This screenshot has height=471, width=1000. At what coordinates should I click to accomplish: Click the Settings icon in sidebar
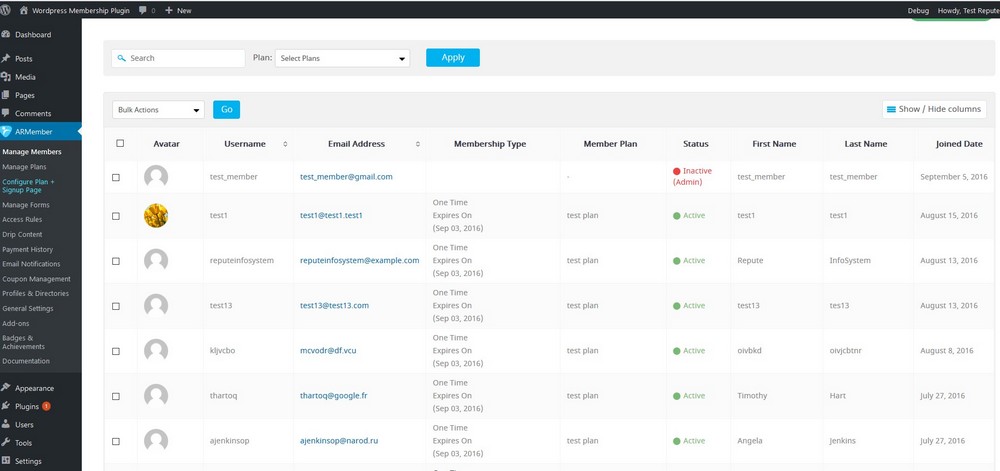point(6,461)
